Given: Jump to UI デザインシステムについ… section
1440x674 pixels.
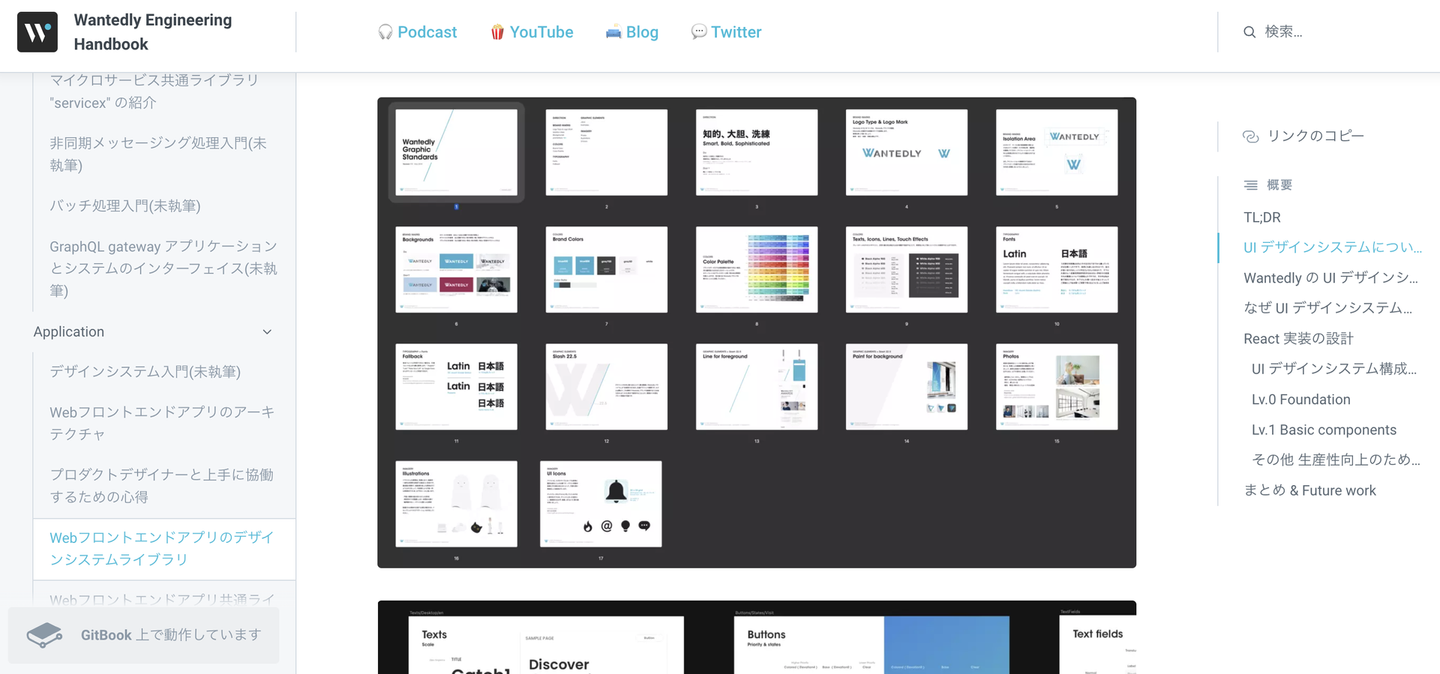Looking at the screenshot, I should [1332, 247].
